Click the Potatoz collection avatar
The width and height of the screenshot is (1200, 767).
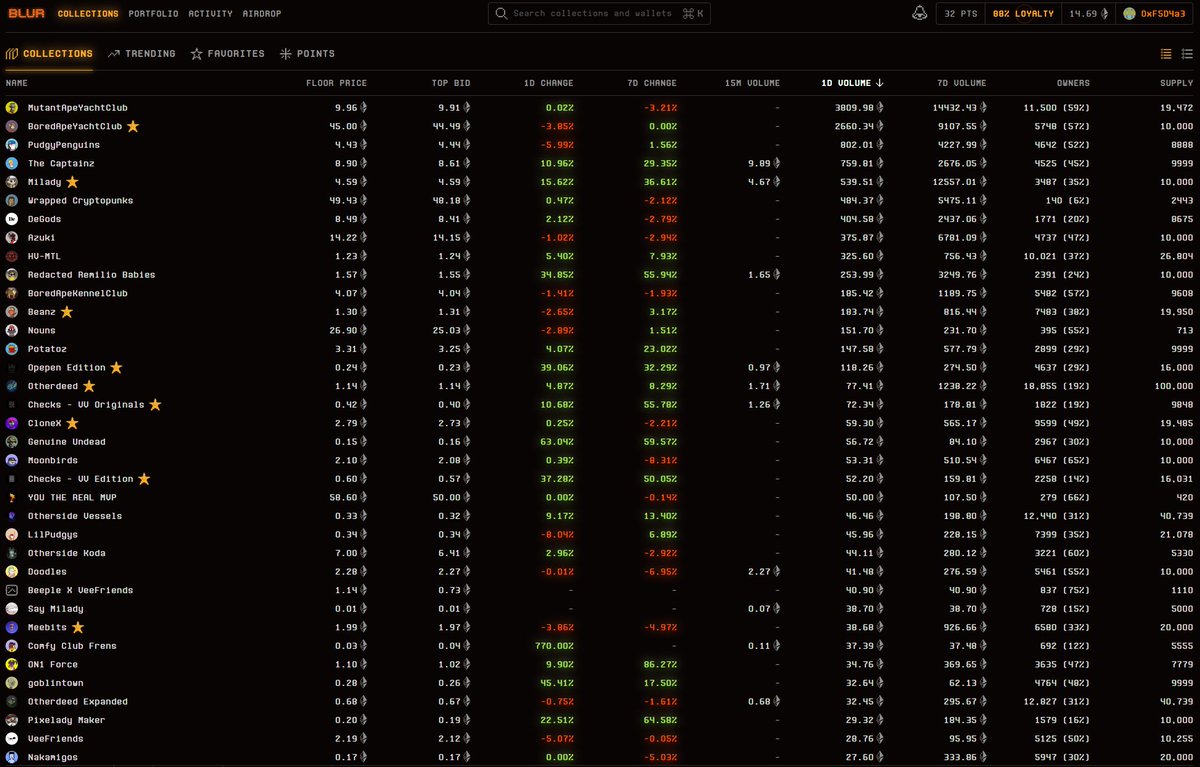(x=12, y=349)
